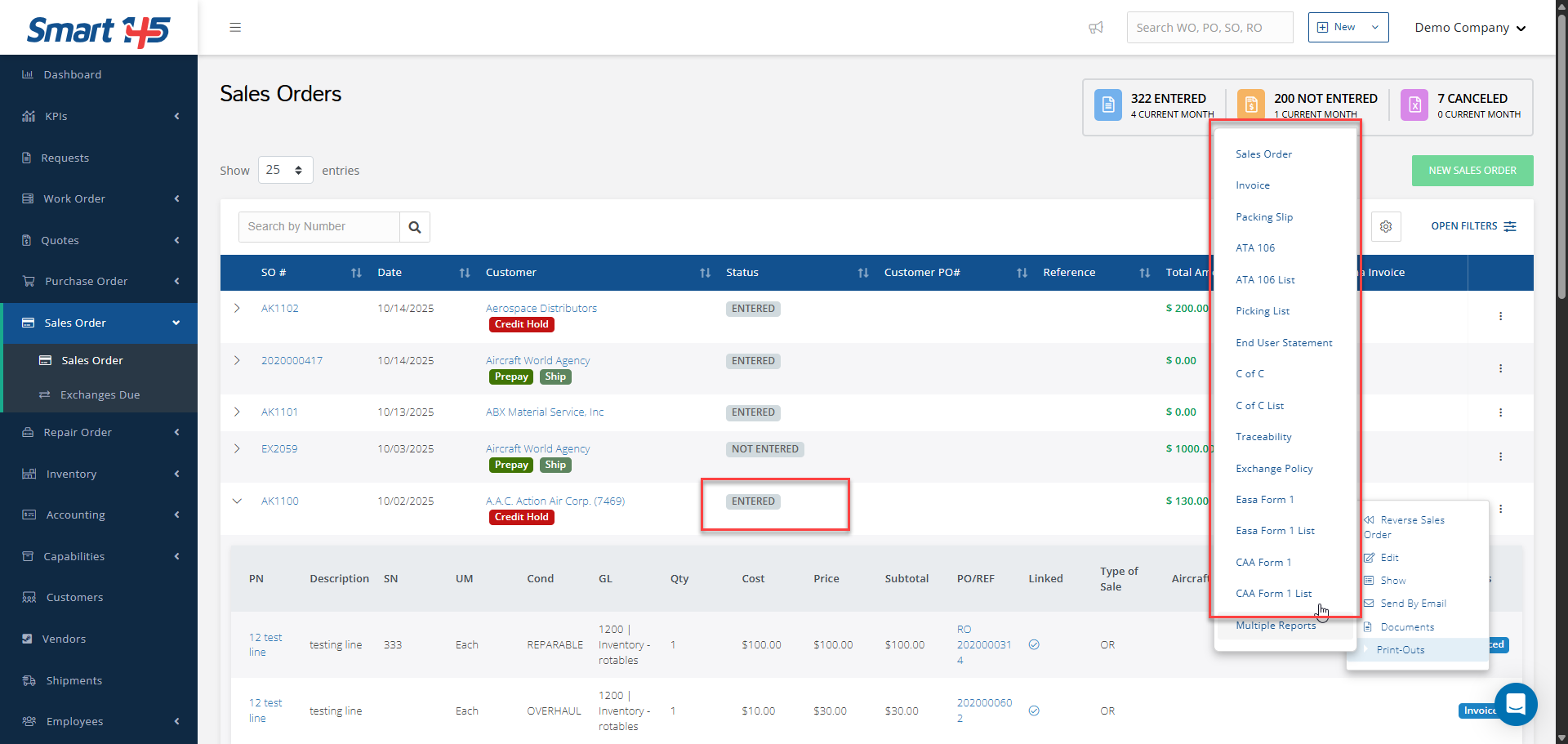Select Packing Slip from print-outs menu
The height and width of the screenshot is (744, 1568).
point(1263,217)
